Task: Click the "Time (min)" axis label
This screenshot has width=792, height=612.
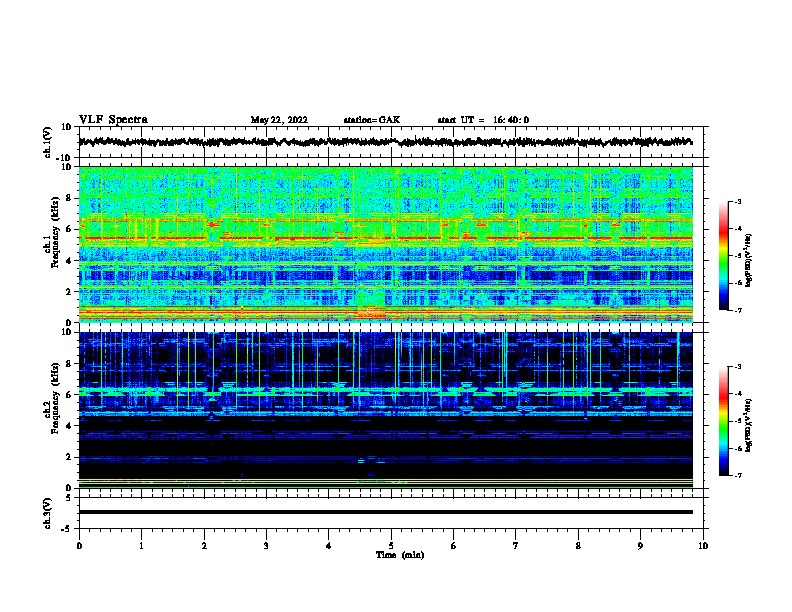Action: pos(400,555)
